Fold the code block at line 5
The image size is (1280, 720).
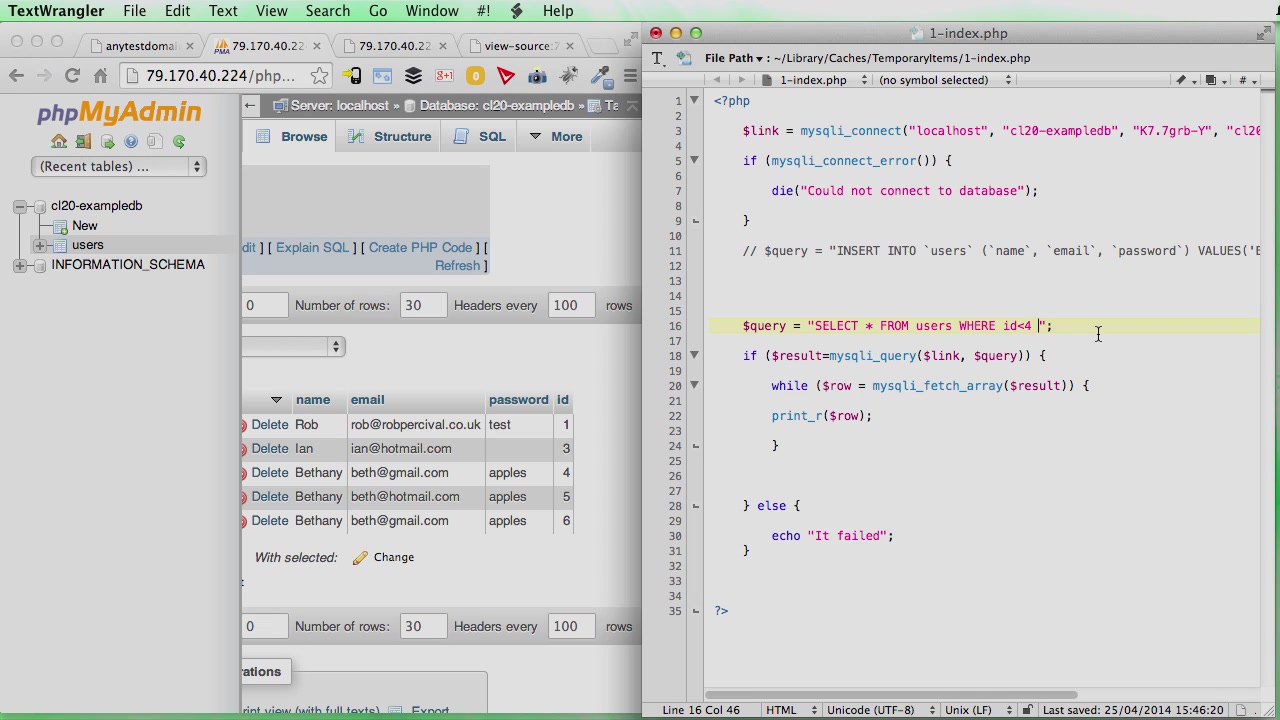(x=695, y=160)
